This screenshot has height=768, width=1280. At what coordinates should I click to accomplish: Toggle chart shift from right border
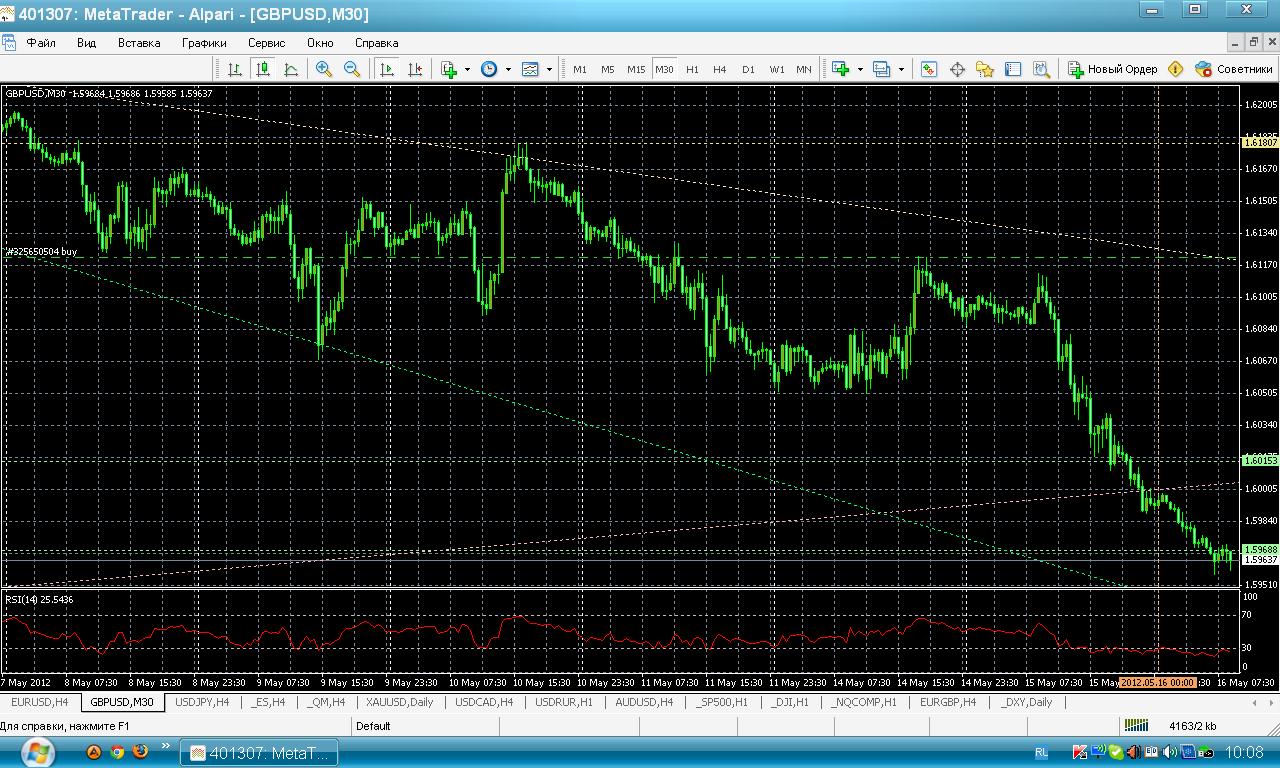pos(415,69)
